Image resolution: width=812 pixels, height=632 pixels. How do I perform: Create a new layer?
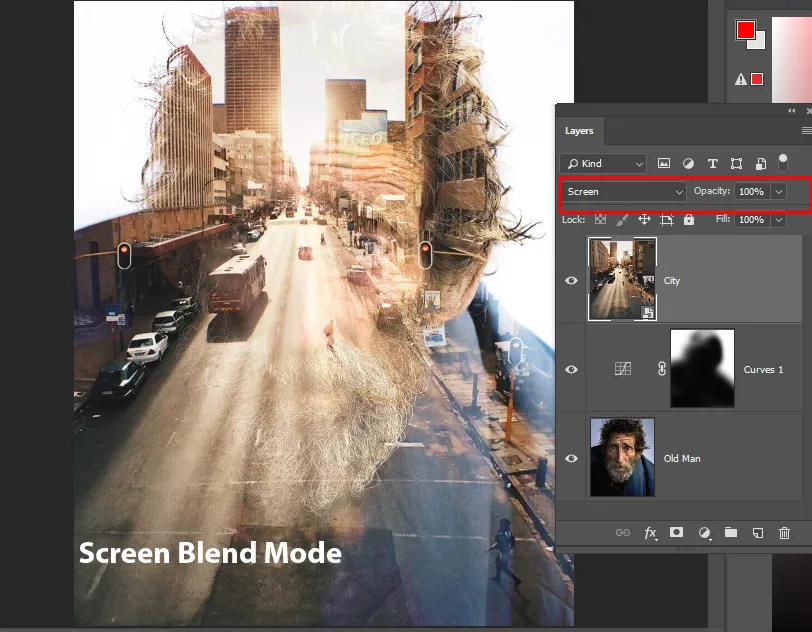pyautogui.click(x=758, y=533)
